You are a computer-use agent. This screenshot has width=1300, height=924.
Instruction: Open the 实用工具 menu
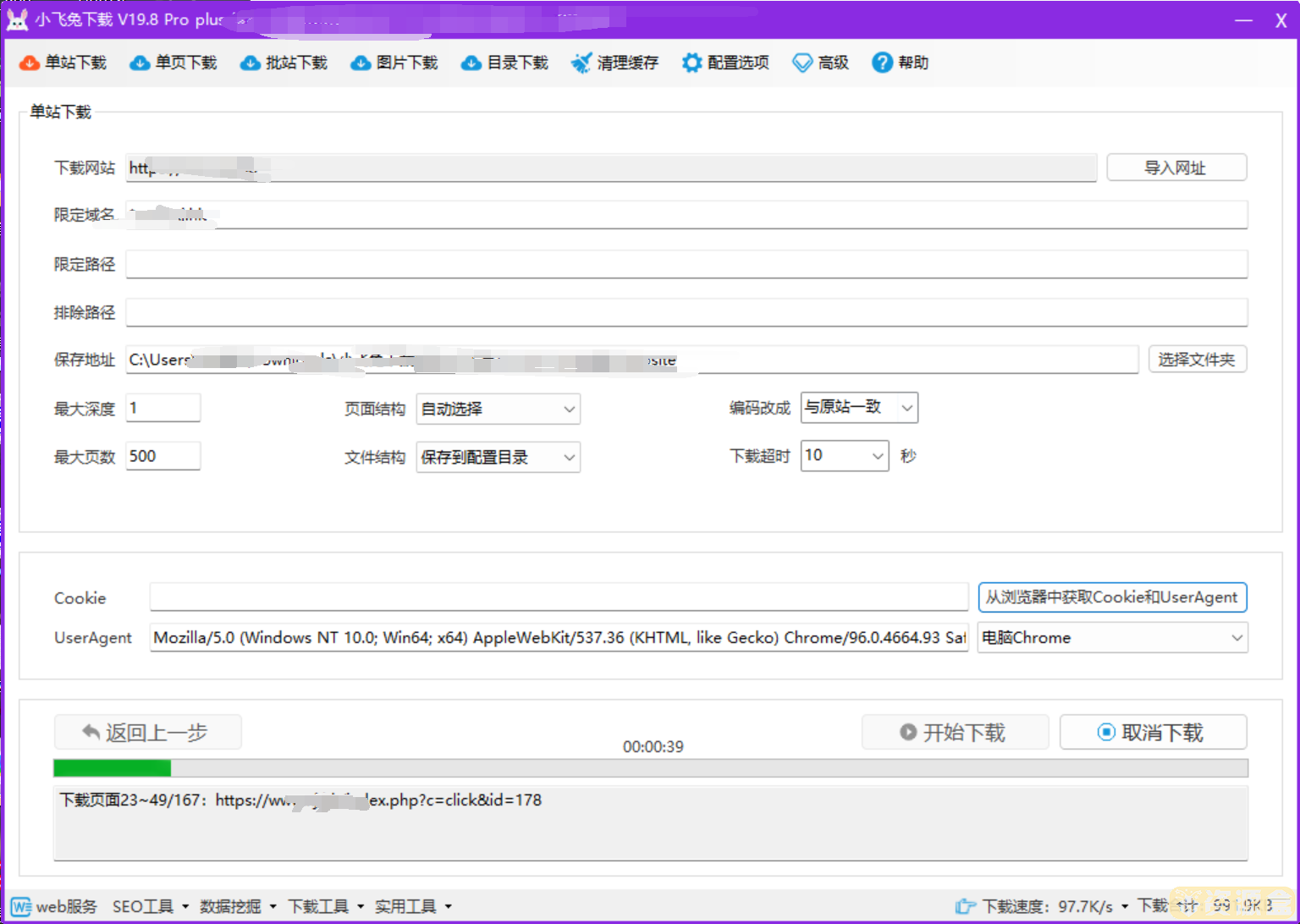coord(413,906)
